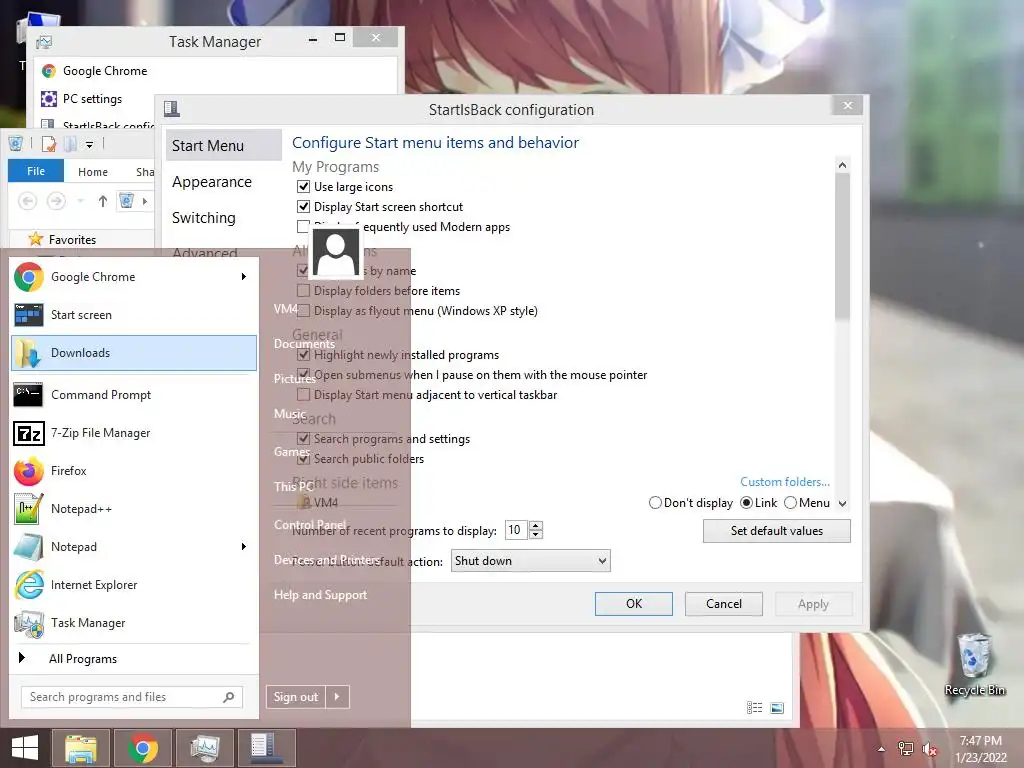The width and height of the screenshot is (1024, 768).
Task: Open File Explorer from the taskbar
Action: [x=81, y=748]
